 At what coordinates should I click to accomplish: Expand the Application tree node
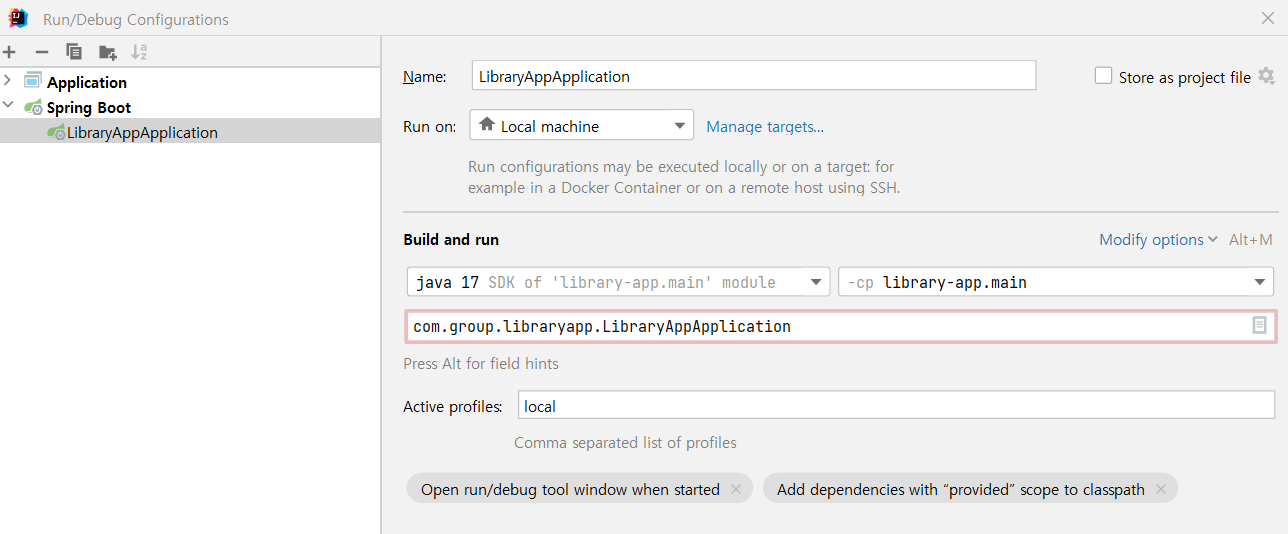[8, 81]
